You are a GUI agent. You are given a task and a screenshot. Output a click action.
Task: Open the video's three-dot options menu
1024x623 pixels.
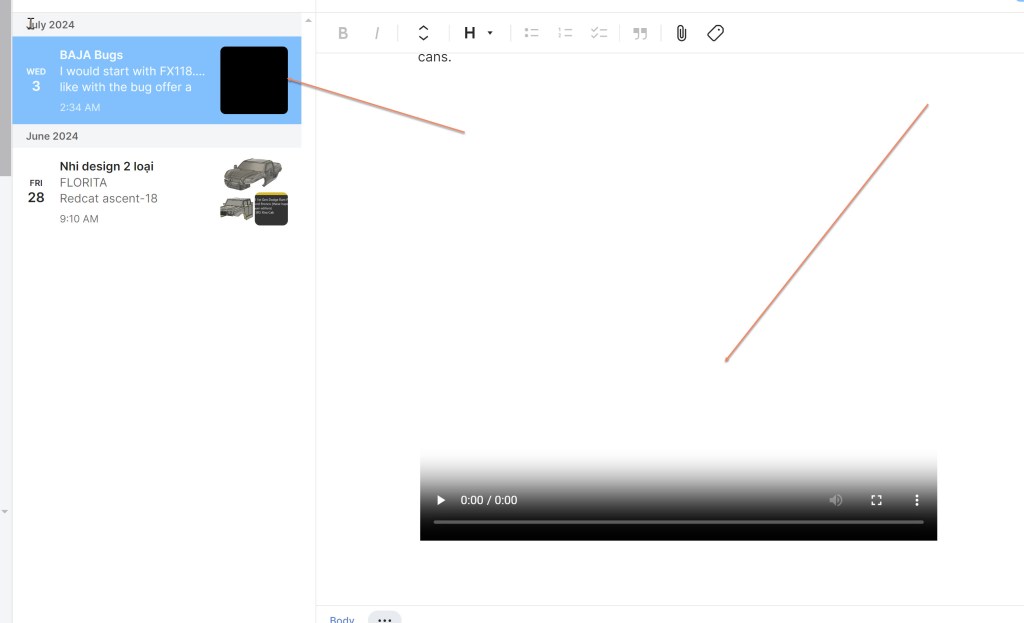(x=916, y=500)
